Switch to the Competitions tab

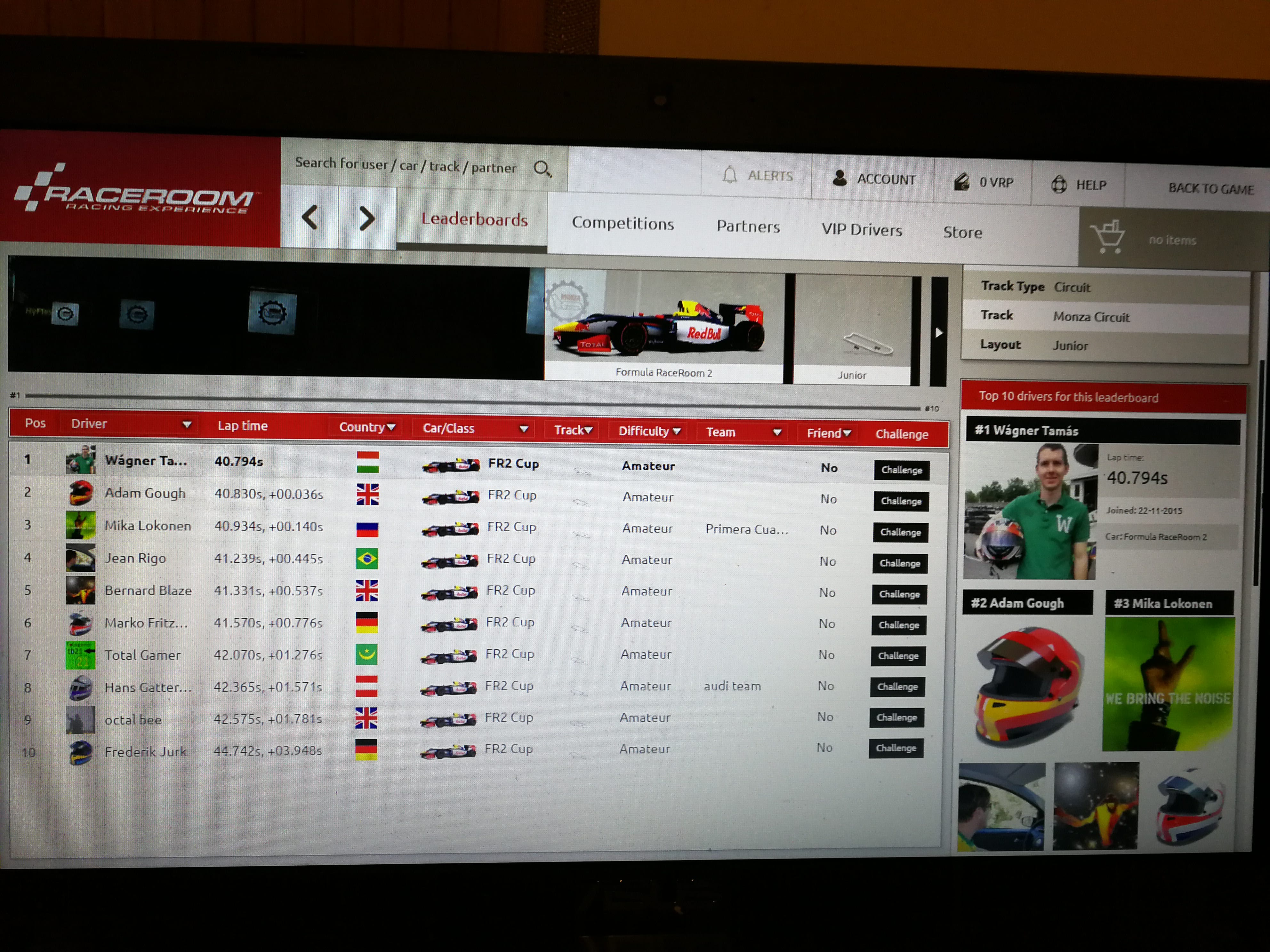623,223
